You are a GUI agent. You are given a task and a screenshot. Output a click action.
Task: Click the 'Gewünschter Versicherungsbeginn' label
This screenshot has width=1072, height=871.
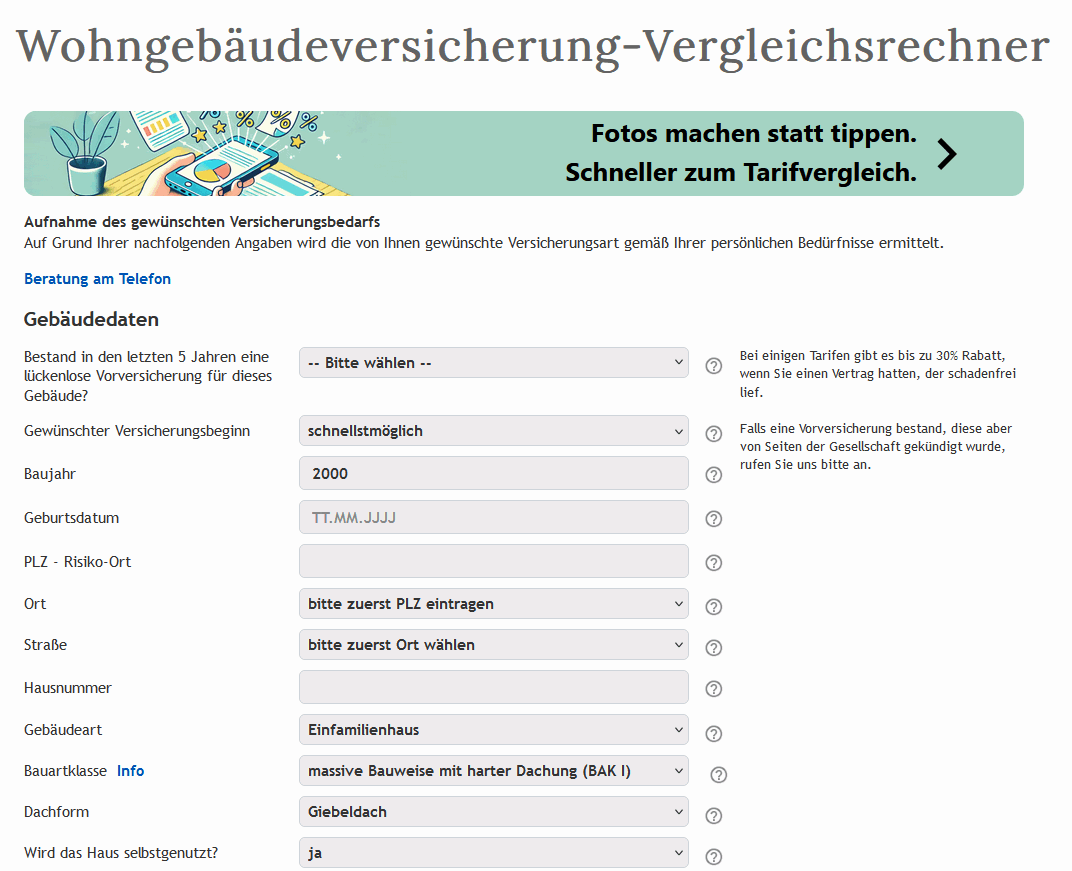pos(137,431)
